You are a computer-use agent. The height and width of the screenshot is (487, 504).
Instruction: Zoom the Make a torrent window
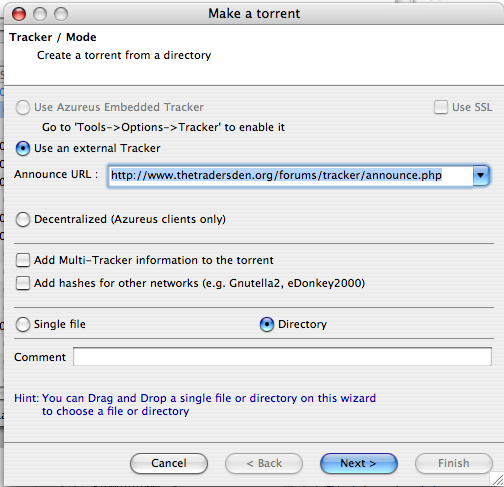tap(61, 14)
